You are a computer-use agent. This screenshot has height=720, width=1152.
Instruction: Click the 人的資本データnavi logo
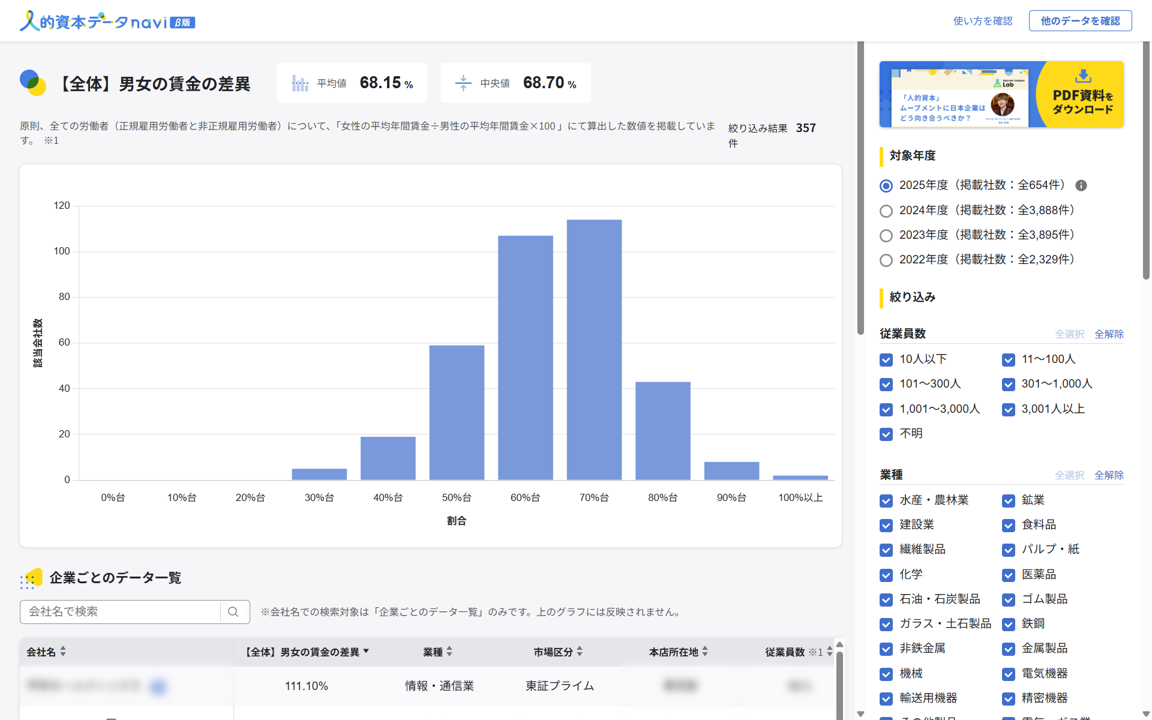tap(107, 21)
